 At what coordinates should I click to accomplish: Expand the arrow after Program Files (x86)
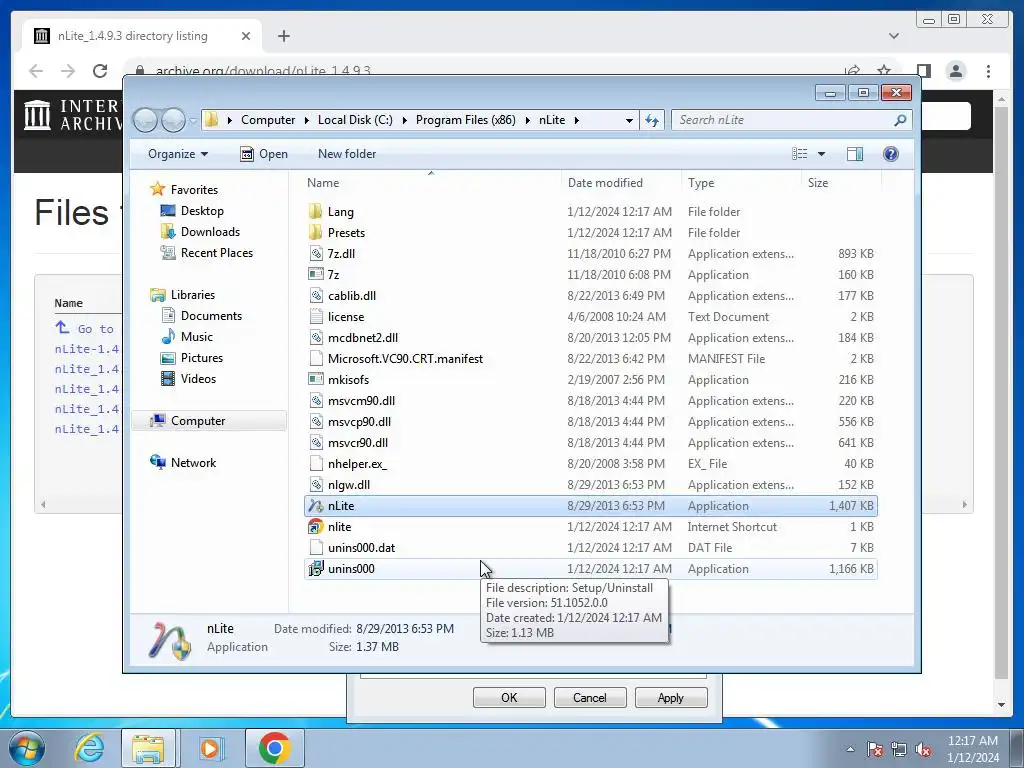(528, 120)
